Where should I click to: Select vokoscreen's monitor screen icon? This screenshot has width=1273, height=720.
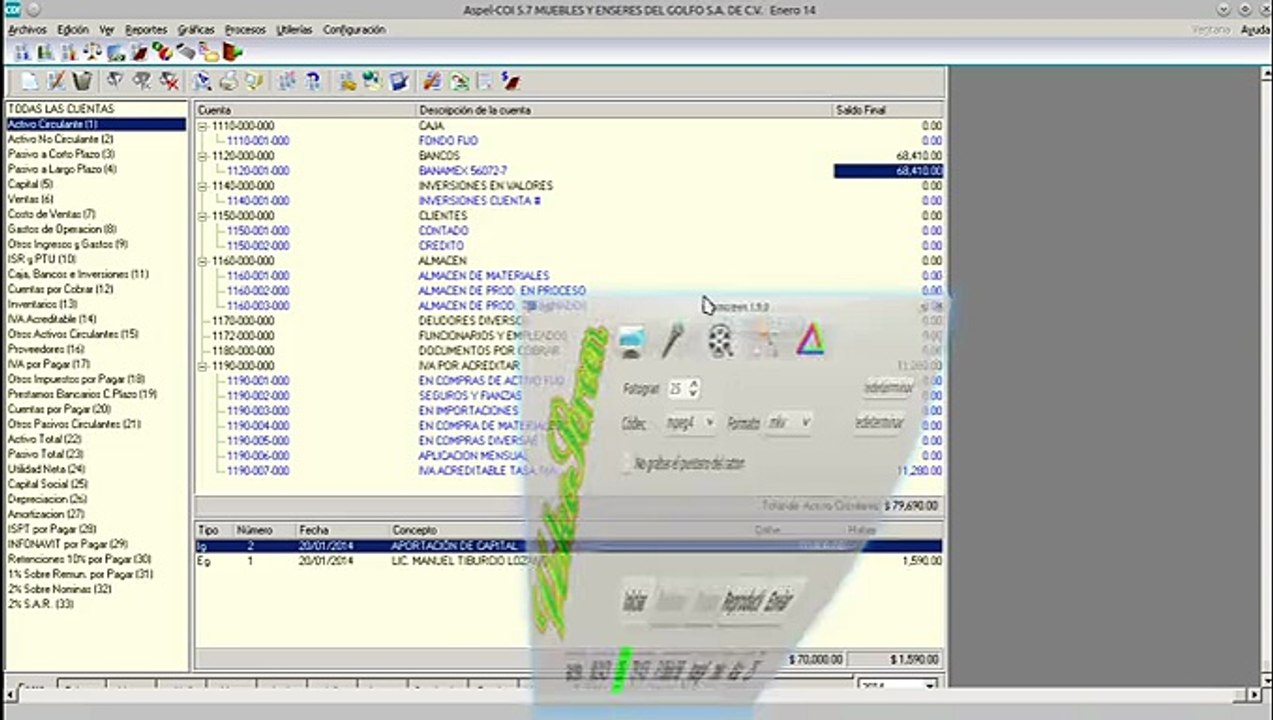pyautogui.click(x=630, y=342)
